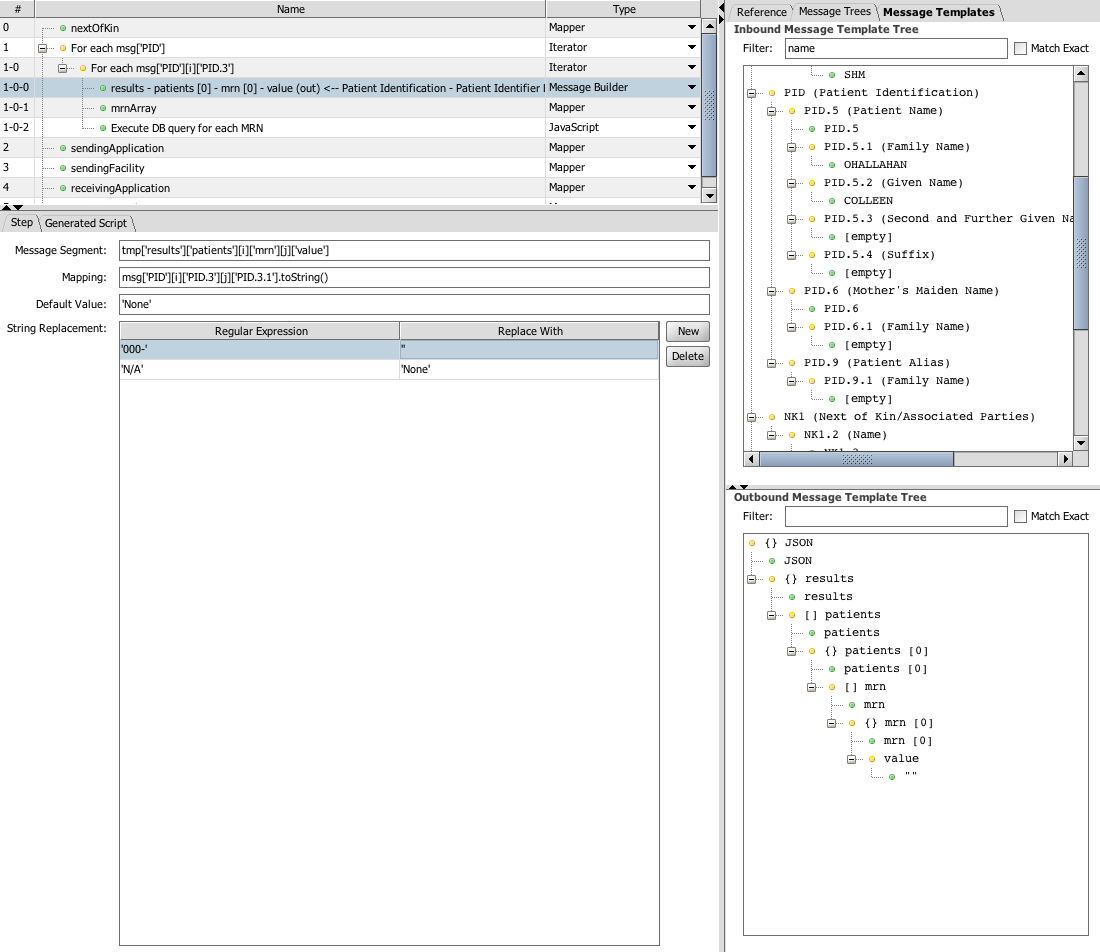Screen dimensions: 1100x952
Task: Collapse the PID.5.1 Family Name node
Action: [x=792, y=147]
